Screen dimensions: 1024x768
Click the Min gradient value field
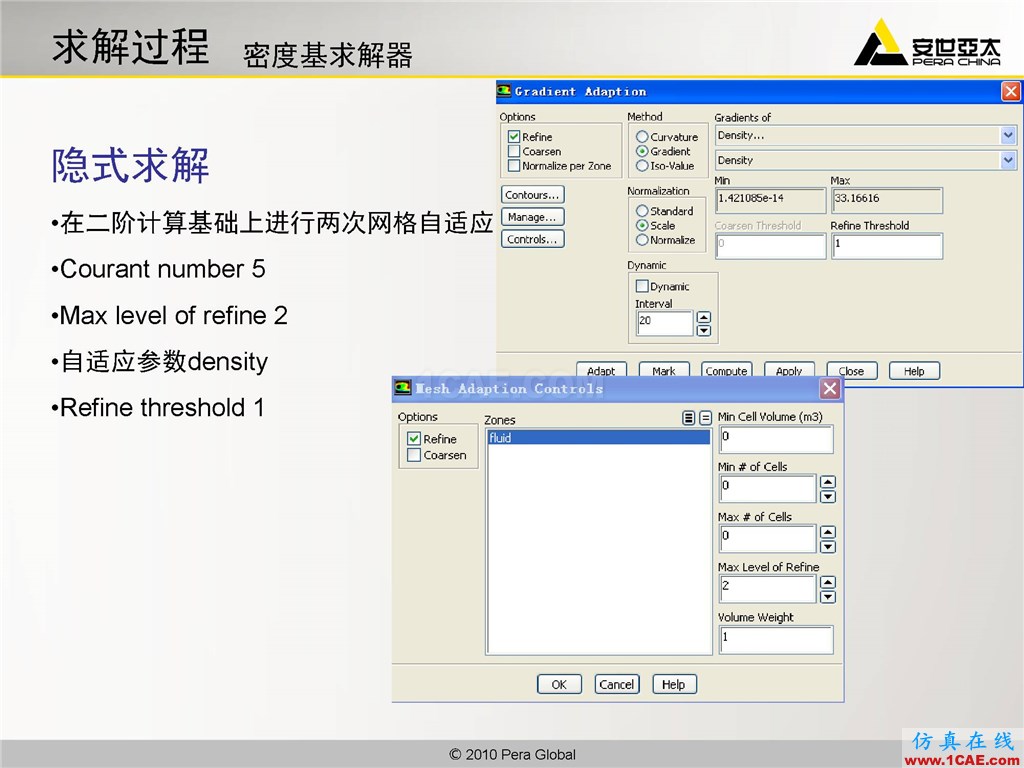[x=771, y=200]
